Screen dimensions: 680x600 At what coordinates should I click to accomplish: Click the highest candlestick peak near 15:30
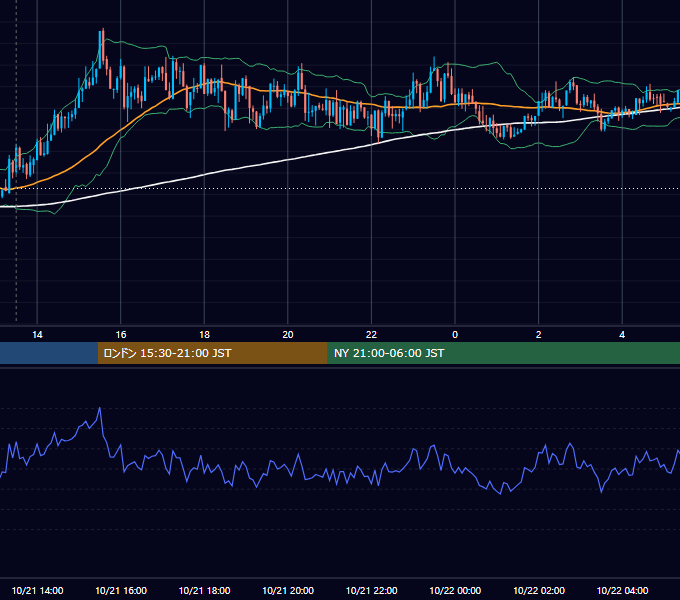pyautogui.click(x=103, y=30)
